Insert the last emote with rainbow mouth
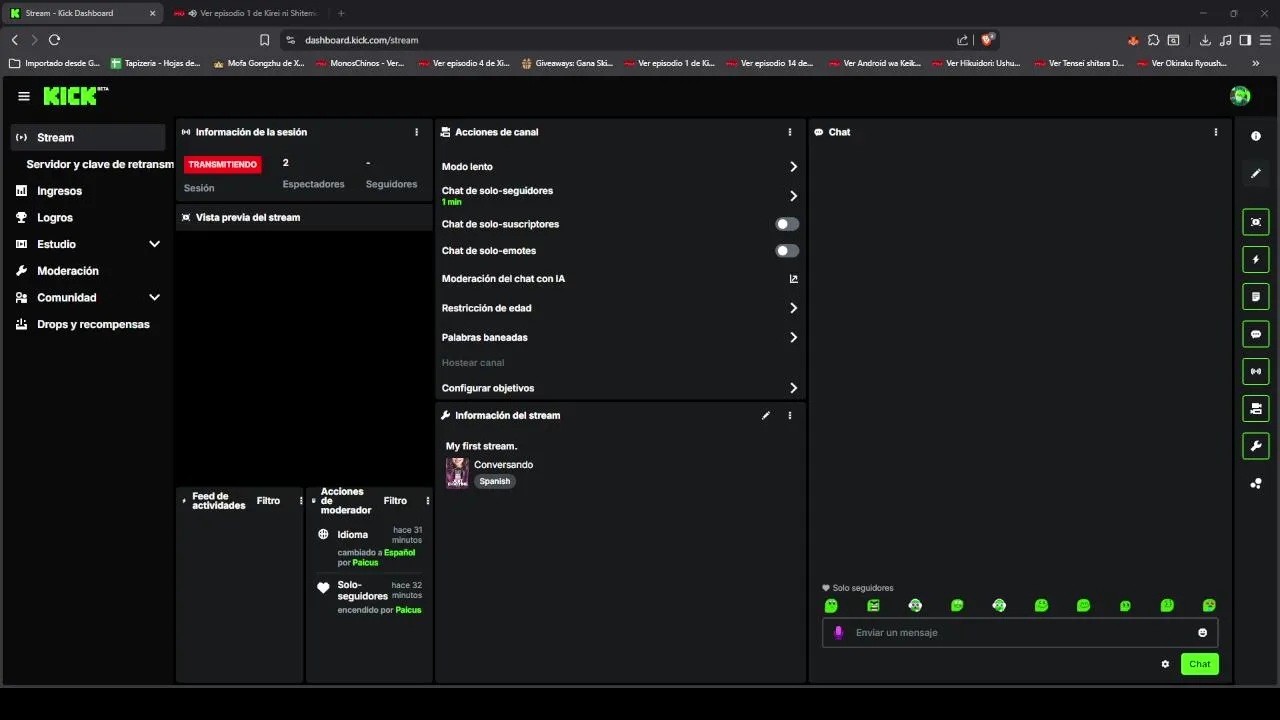Image resolution: width=1280 pixels, height=720 pixels. 1209,605
